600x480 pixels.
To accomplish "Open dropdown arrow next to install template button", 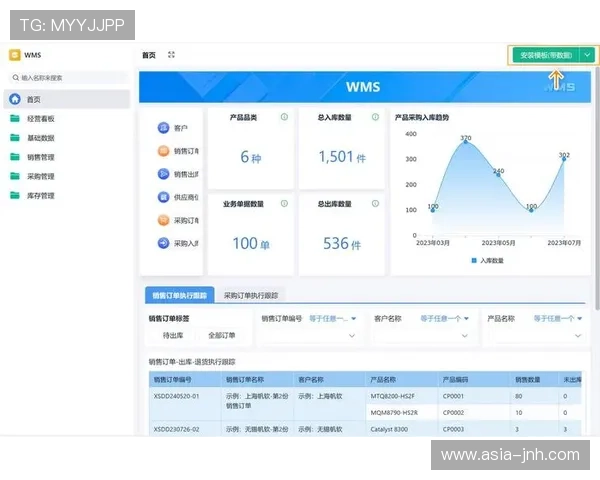I will pos(588,55).
